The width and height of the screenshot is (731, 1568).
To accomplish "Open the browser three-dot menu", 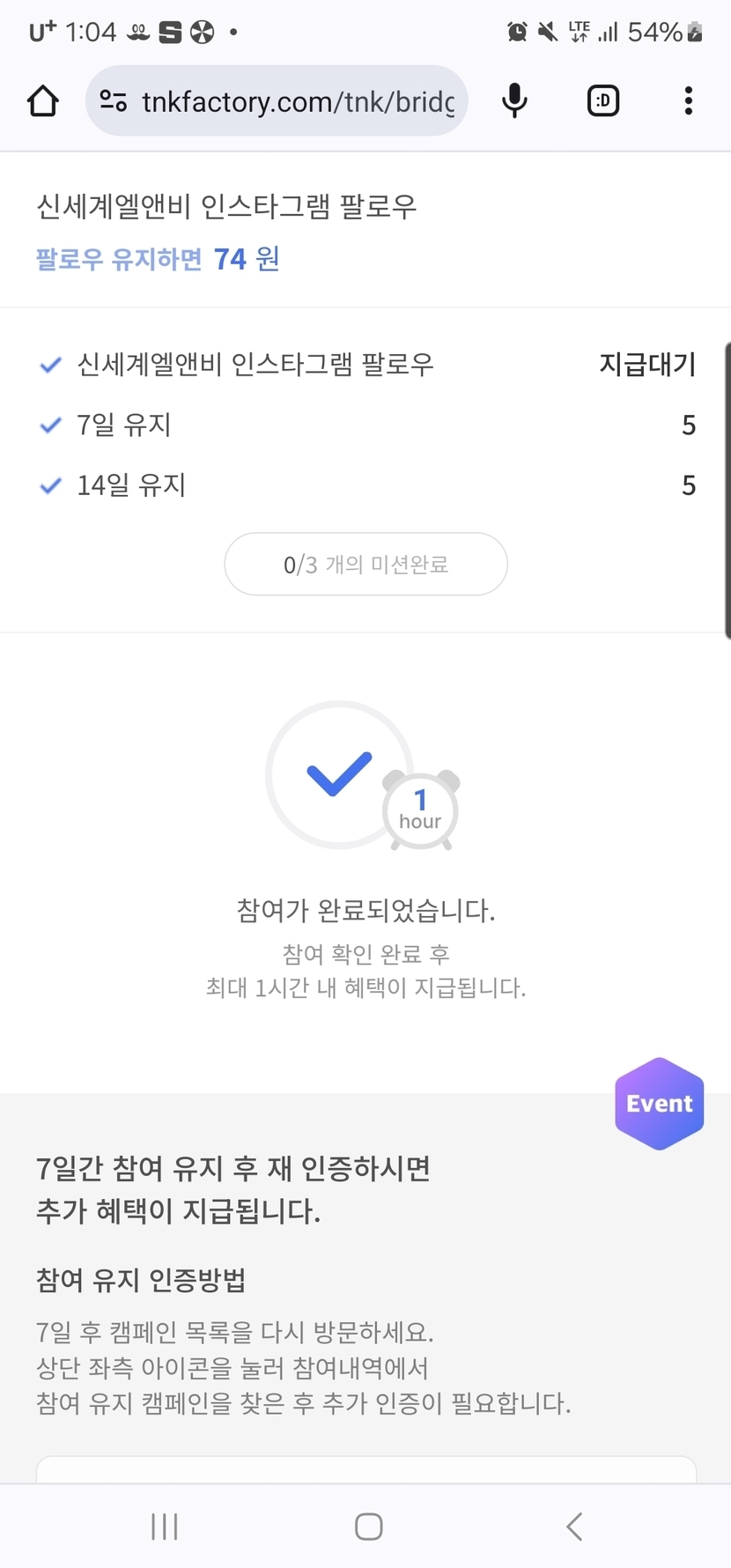I will tap(689, 101).
